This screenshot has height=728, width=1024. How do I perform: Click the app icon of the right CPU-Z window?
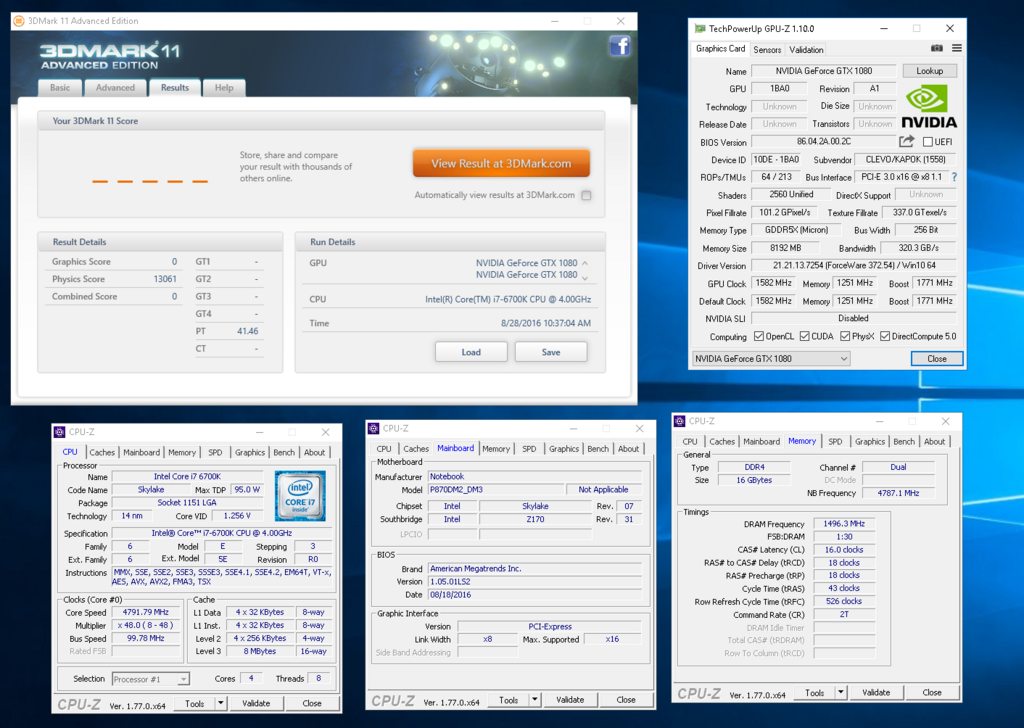(680, 421)
